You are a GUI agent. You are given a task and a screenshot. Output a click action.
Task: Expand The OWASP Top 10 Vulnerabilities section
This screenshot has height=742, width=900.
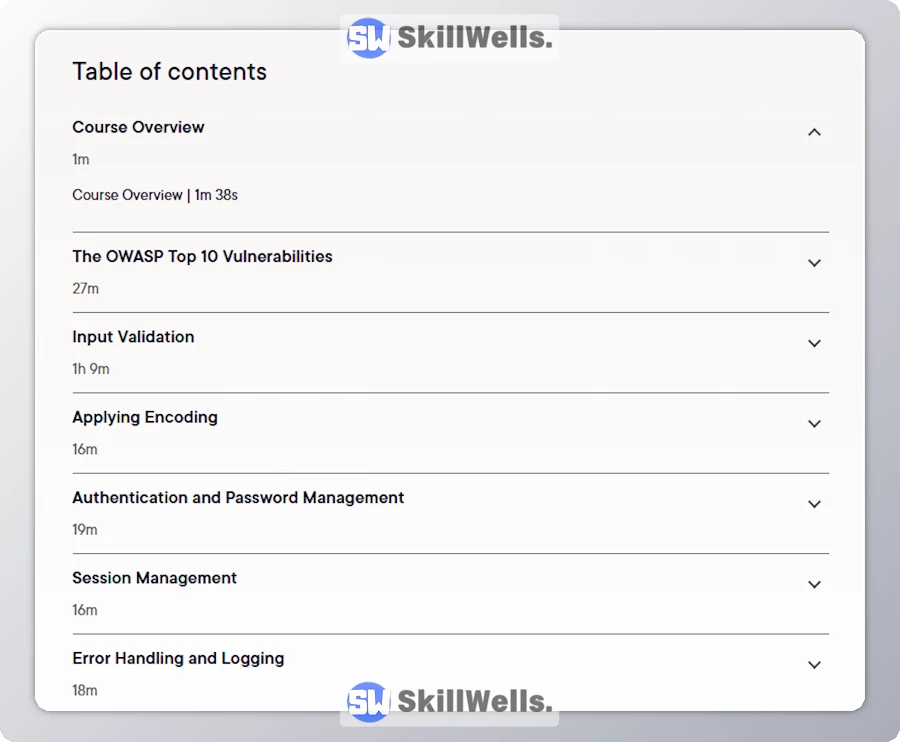pos(814,262)
